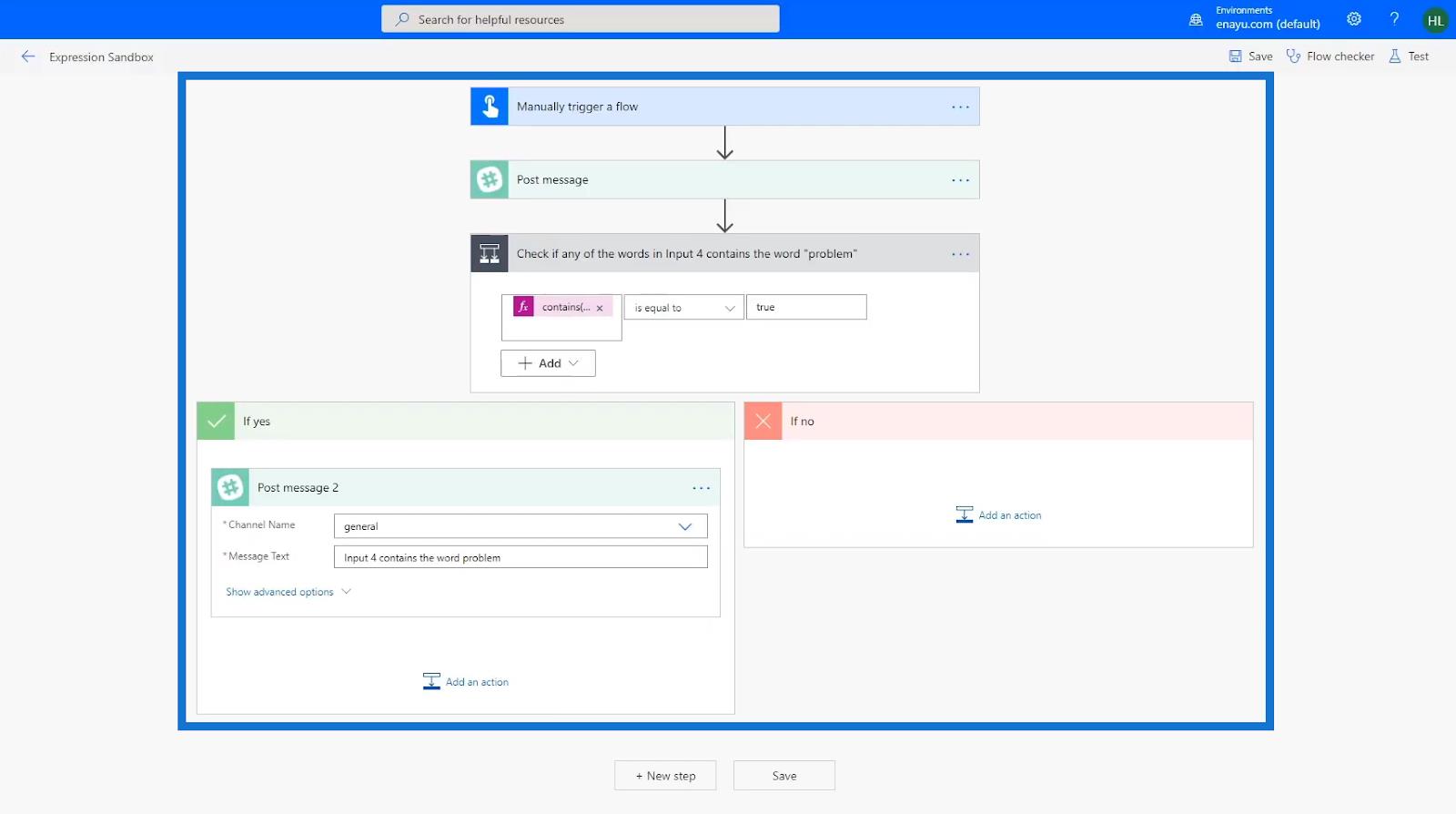
Task: Click the condition value field containing true
Action: tap(806, 307)
